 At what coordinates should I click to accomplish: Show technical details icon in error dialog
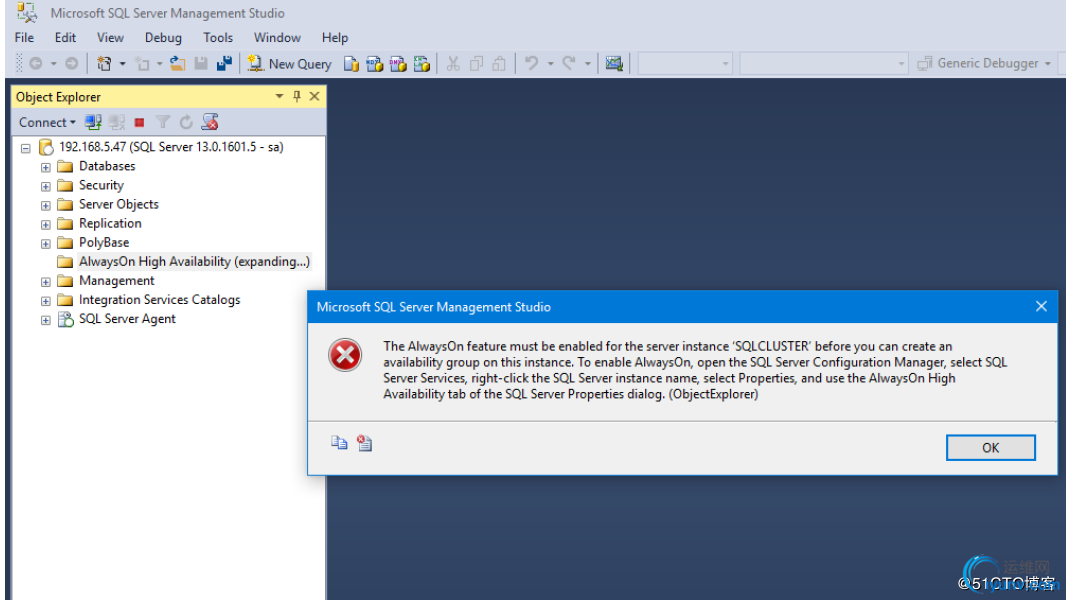click(364, 443)
